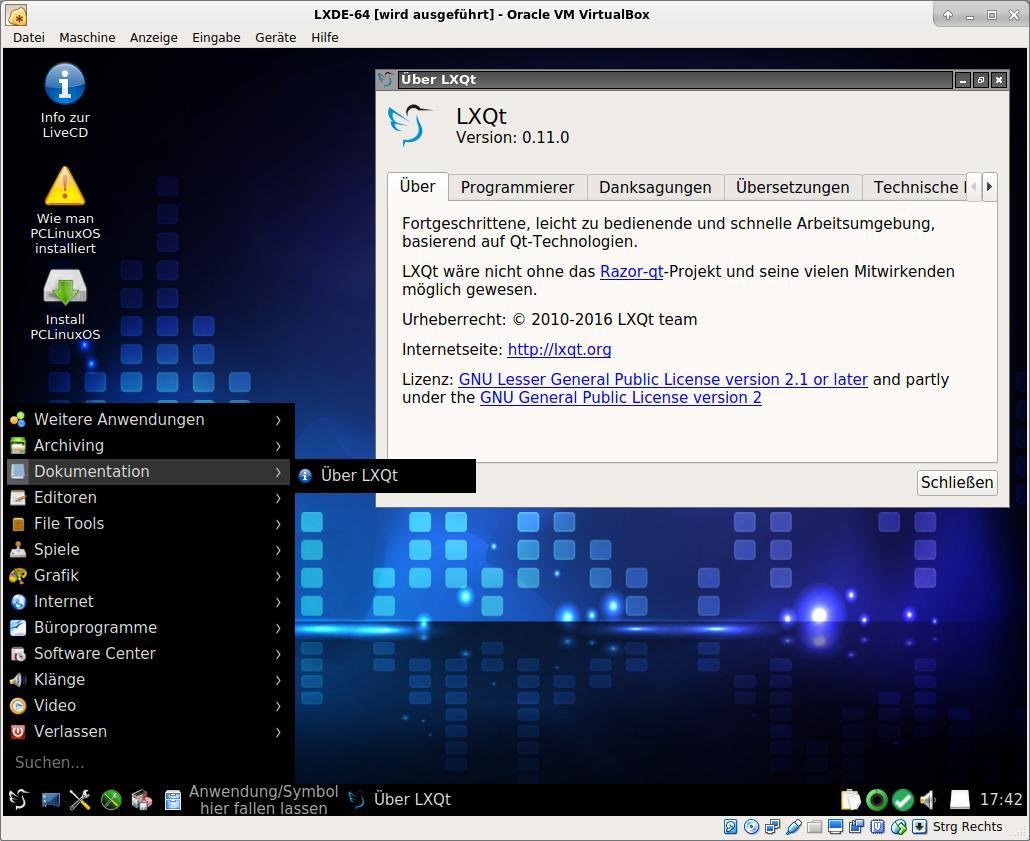Click VirtualBox shared folders indicator
The height and width of the screenshot is (841, 1030).
(x=815, y=827)
